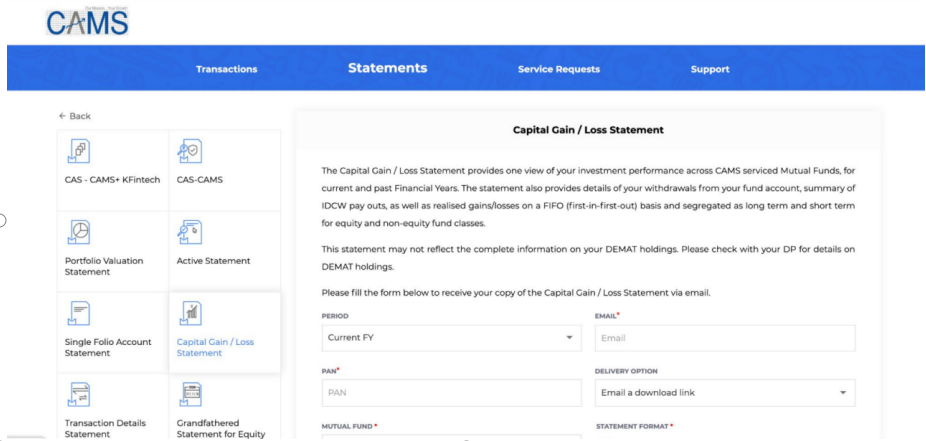Click the DELIVERY OPTION field label
Image resolution: width=926 pixels, height=441 pixels.
pyautogui.click(x=626, y=371)
